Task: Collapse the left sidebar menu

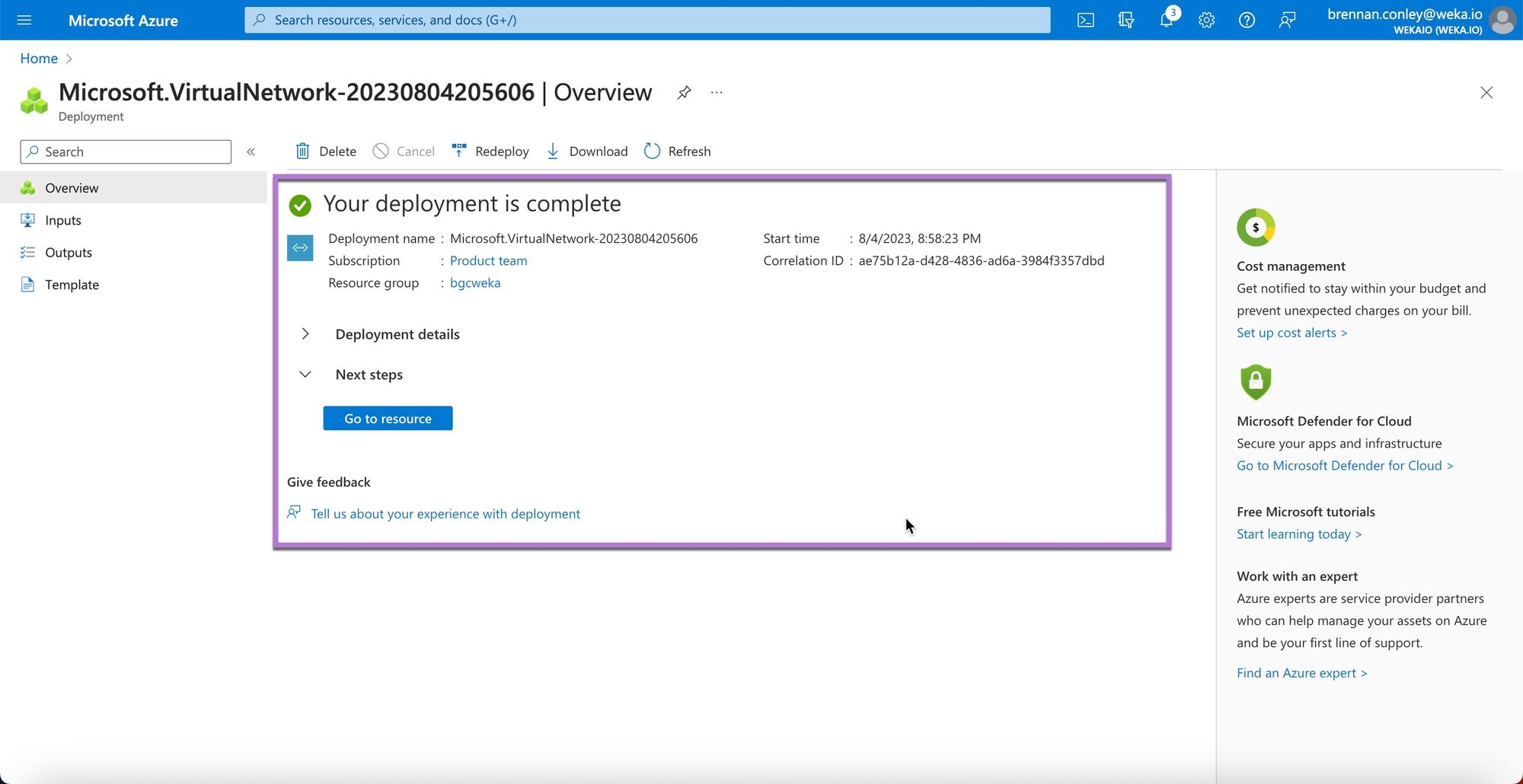Action: (251, 151)
